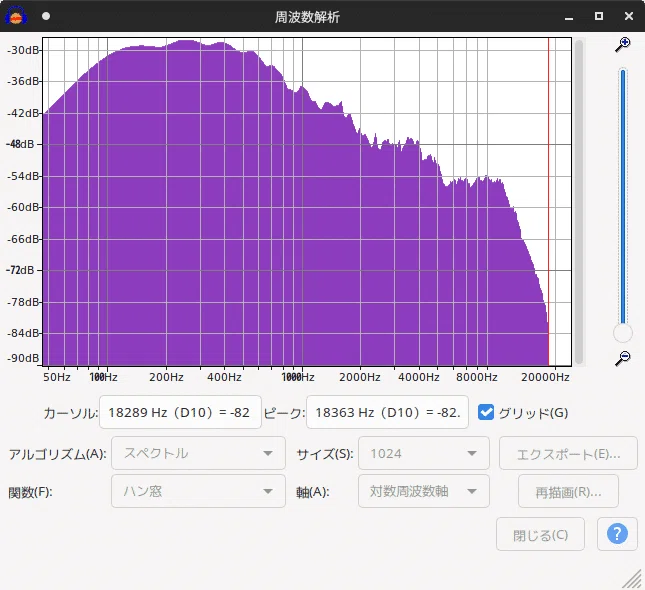Open help with the question mark icon
The width and height of the screenshot is (645, 590).
(x=617, y=534)
